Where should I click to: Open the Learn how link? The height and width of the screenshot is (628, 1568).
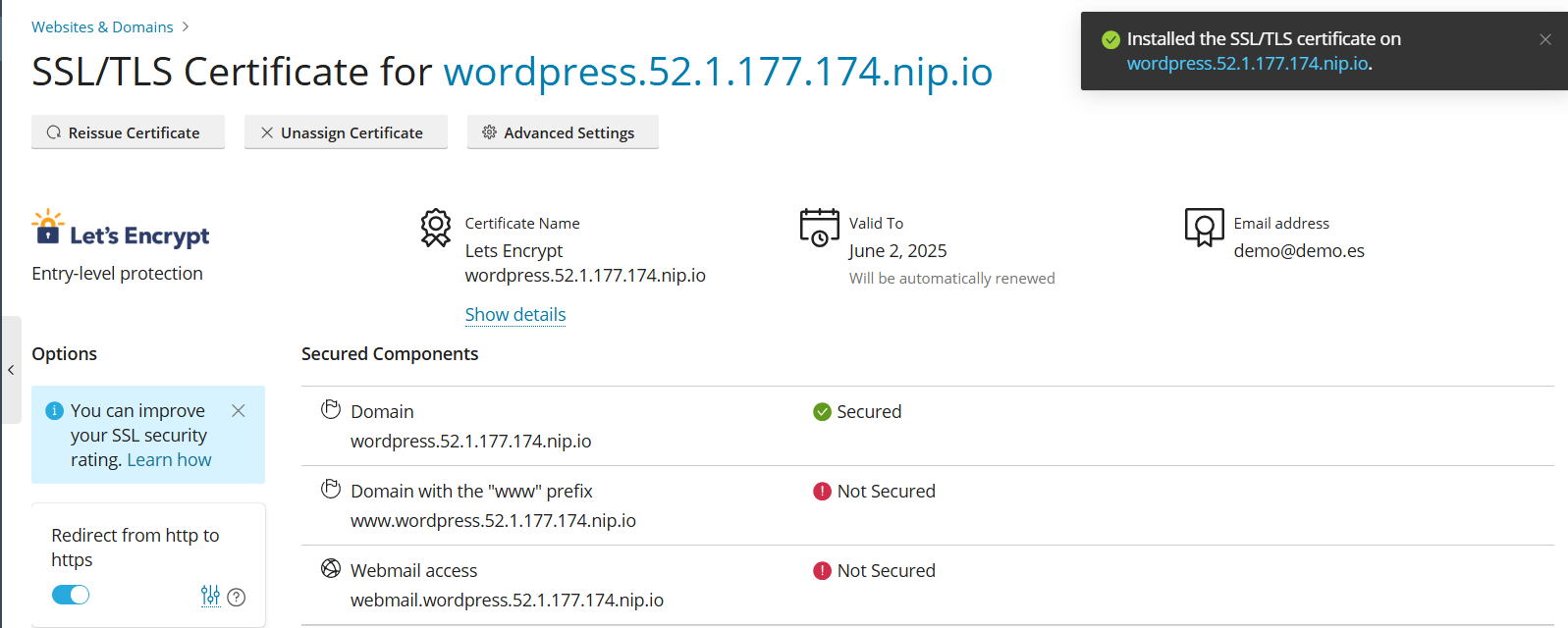(169, 460)
